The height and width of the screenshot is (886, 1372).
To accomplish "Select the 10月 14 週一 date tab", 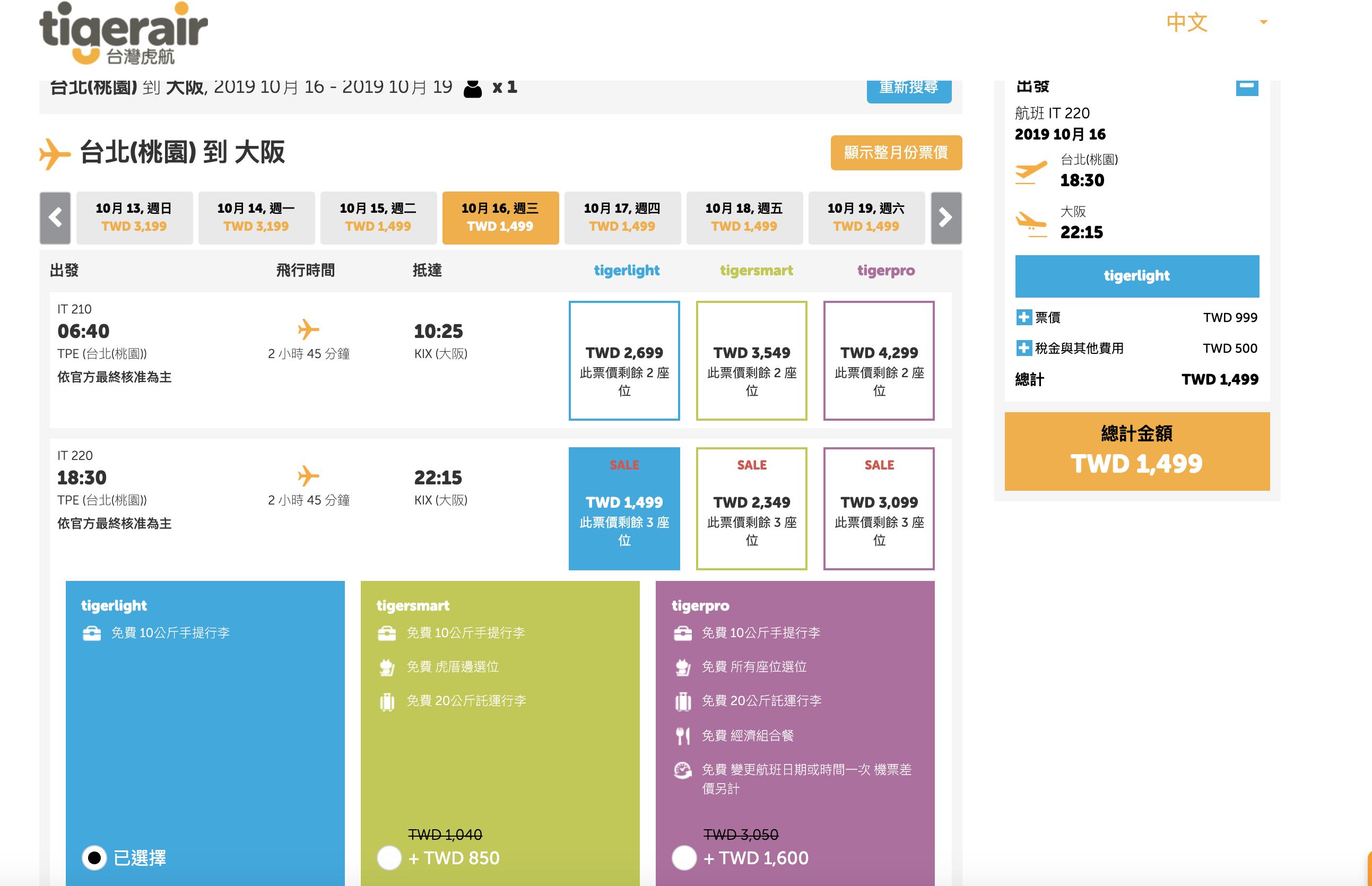I will pyautogui.click(x=256, y=218).
